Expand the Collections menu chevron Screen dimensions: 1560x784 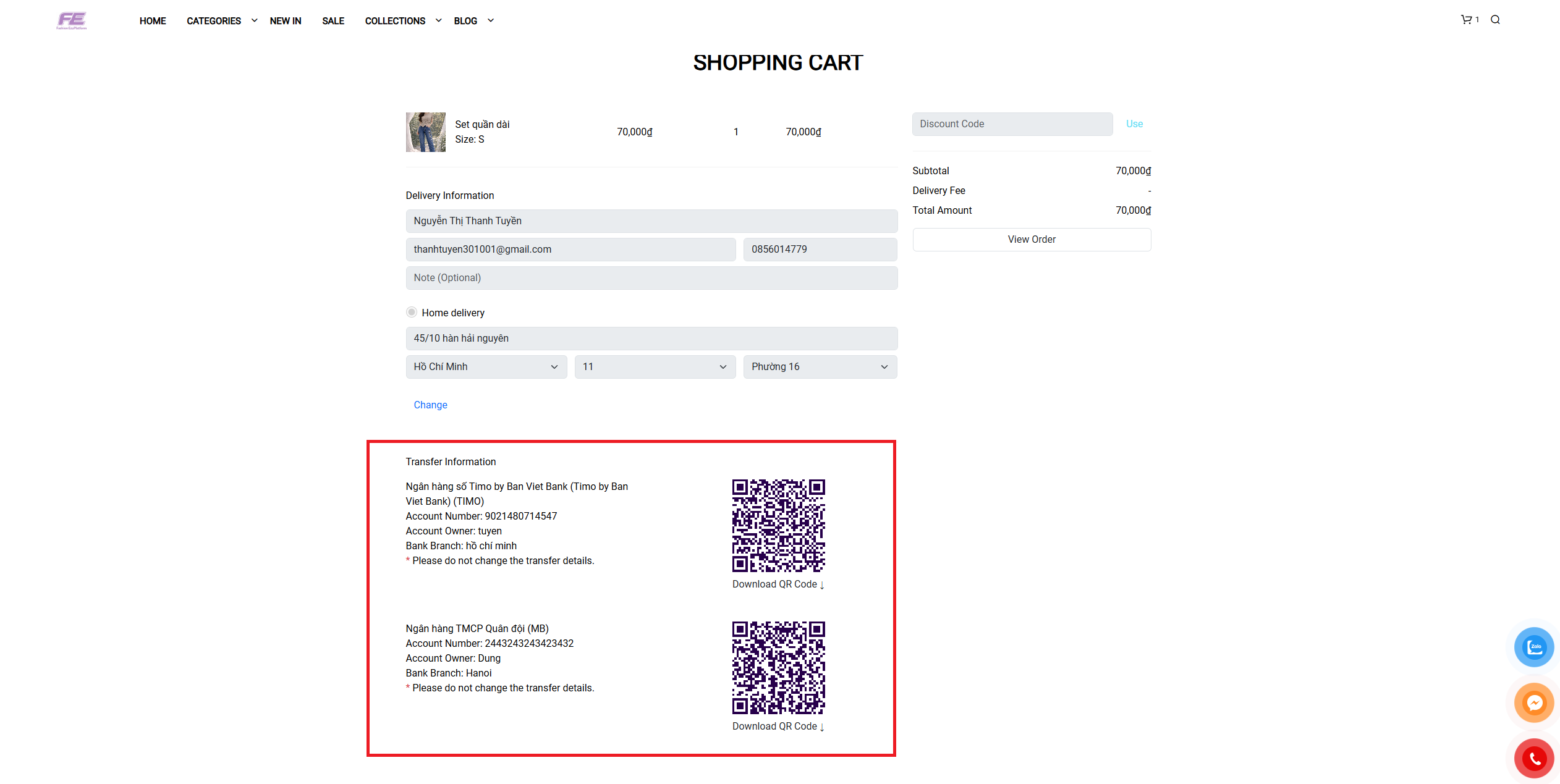point(438,20)
